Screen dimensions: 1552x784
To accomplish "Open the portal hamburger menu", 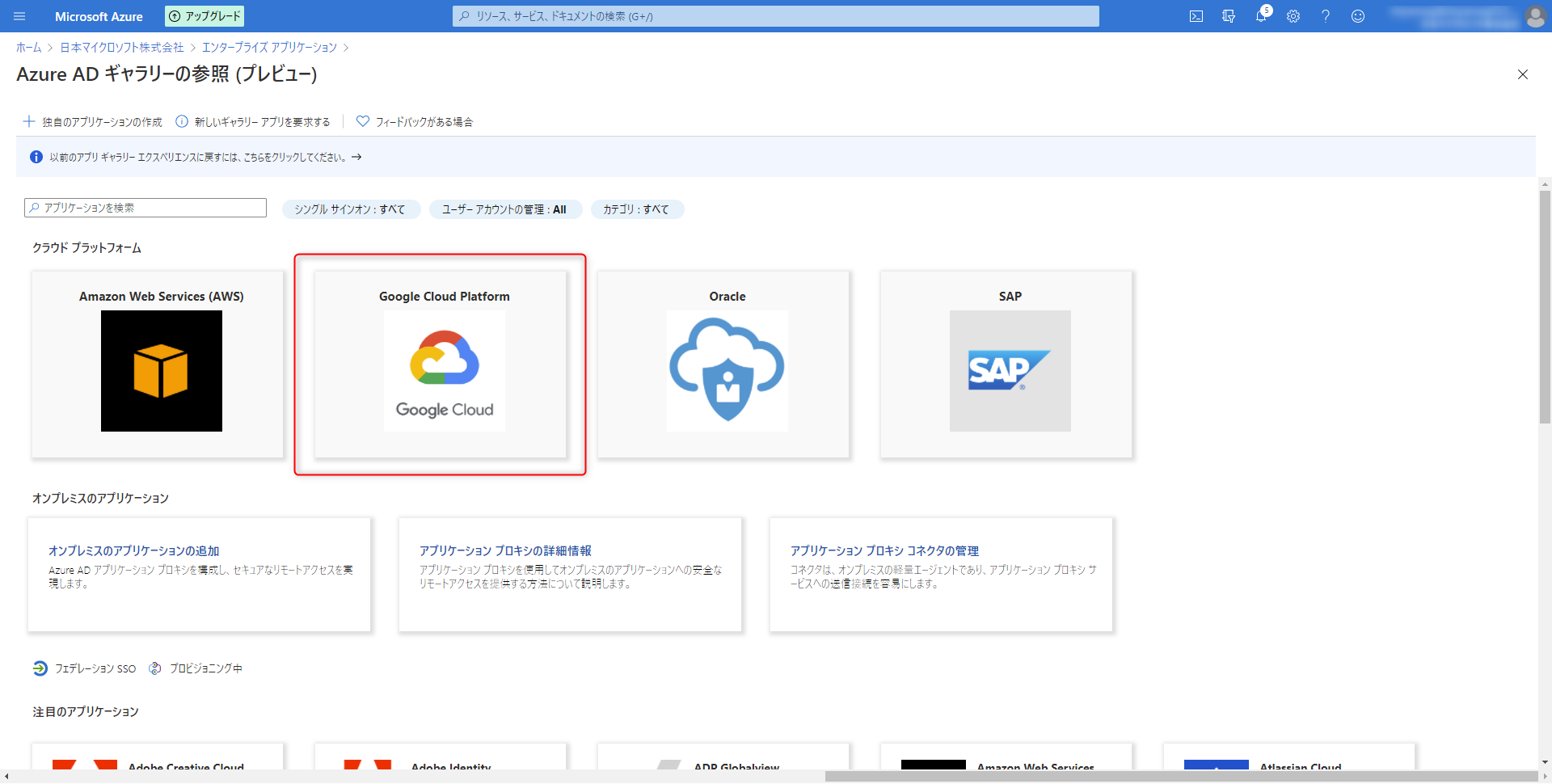I will click(19, 16).
